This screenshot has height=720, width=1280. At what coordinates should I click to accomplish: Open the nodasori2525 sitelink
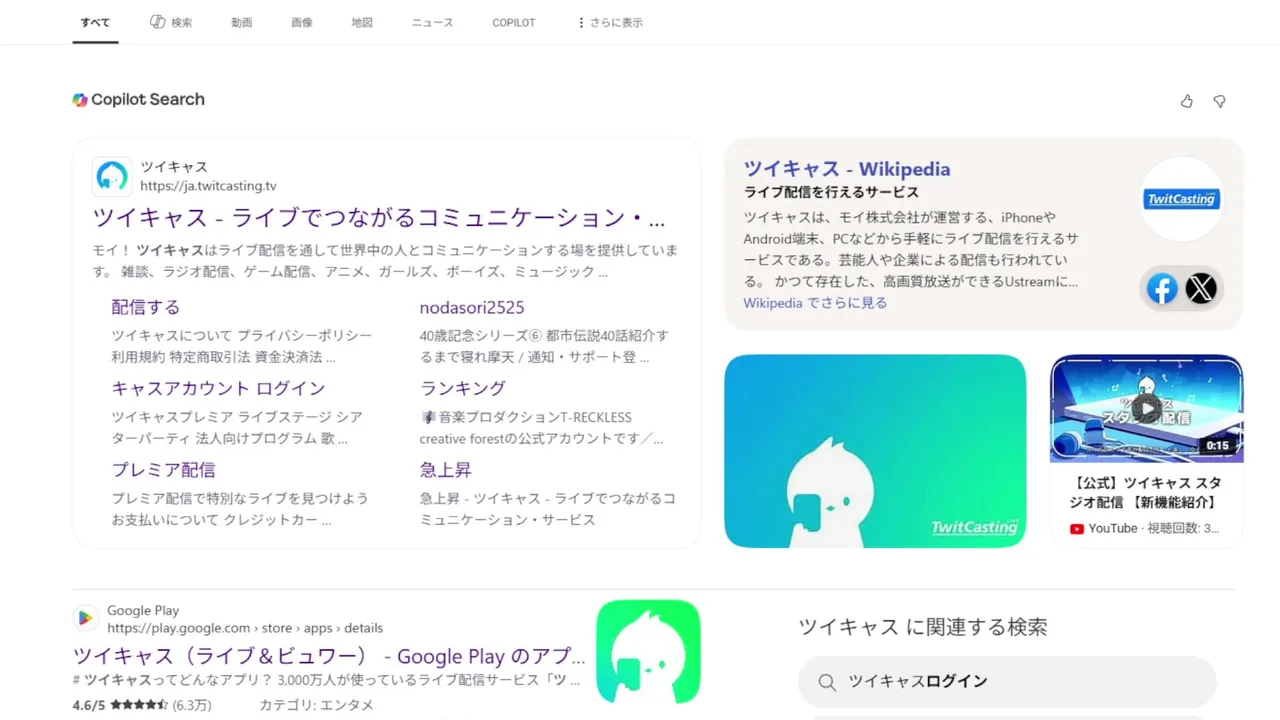click(x=472, y=307)
